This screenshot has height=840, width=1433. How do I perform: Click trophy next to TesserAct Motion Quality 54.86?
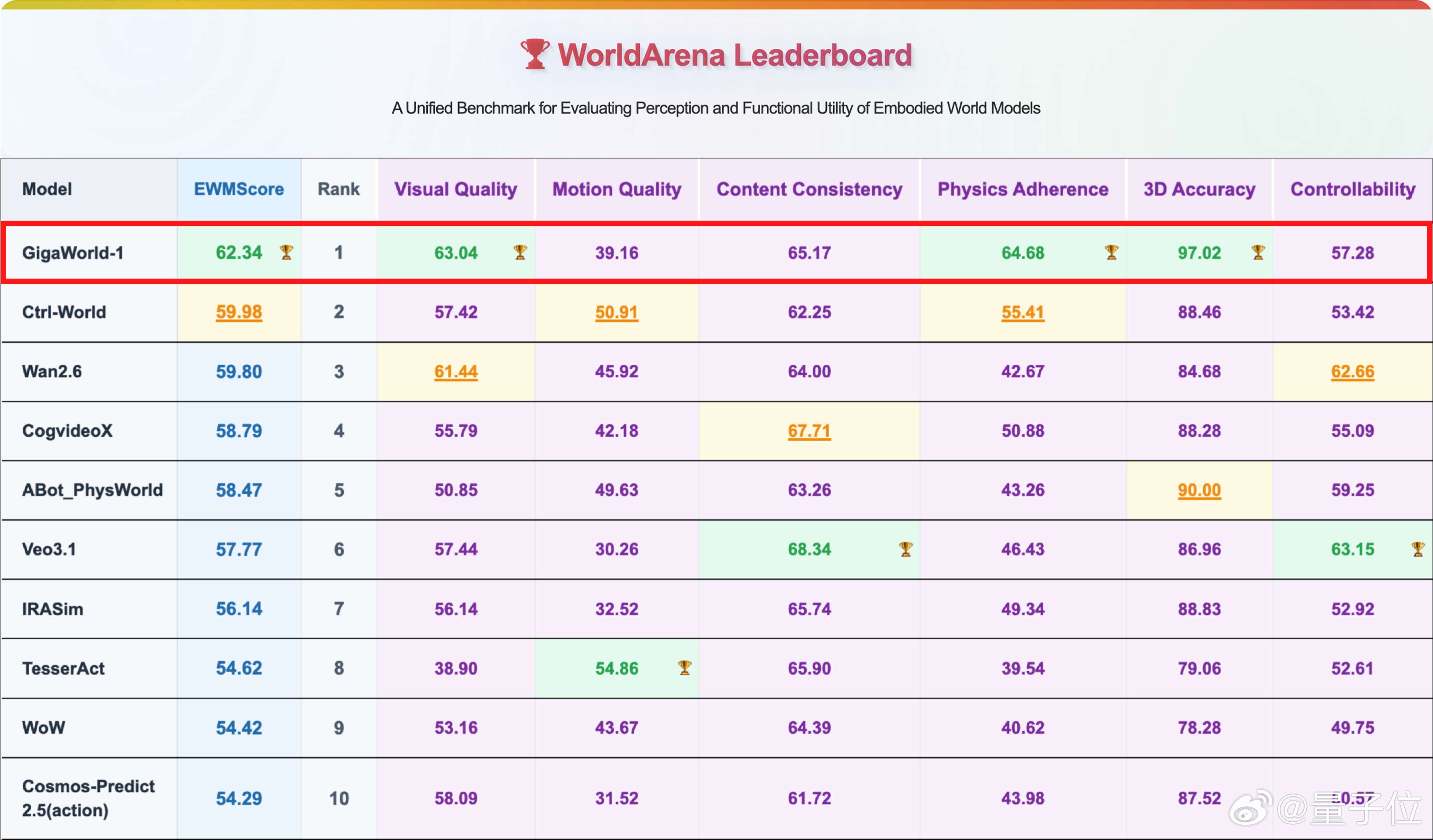point(685,668)
